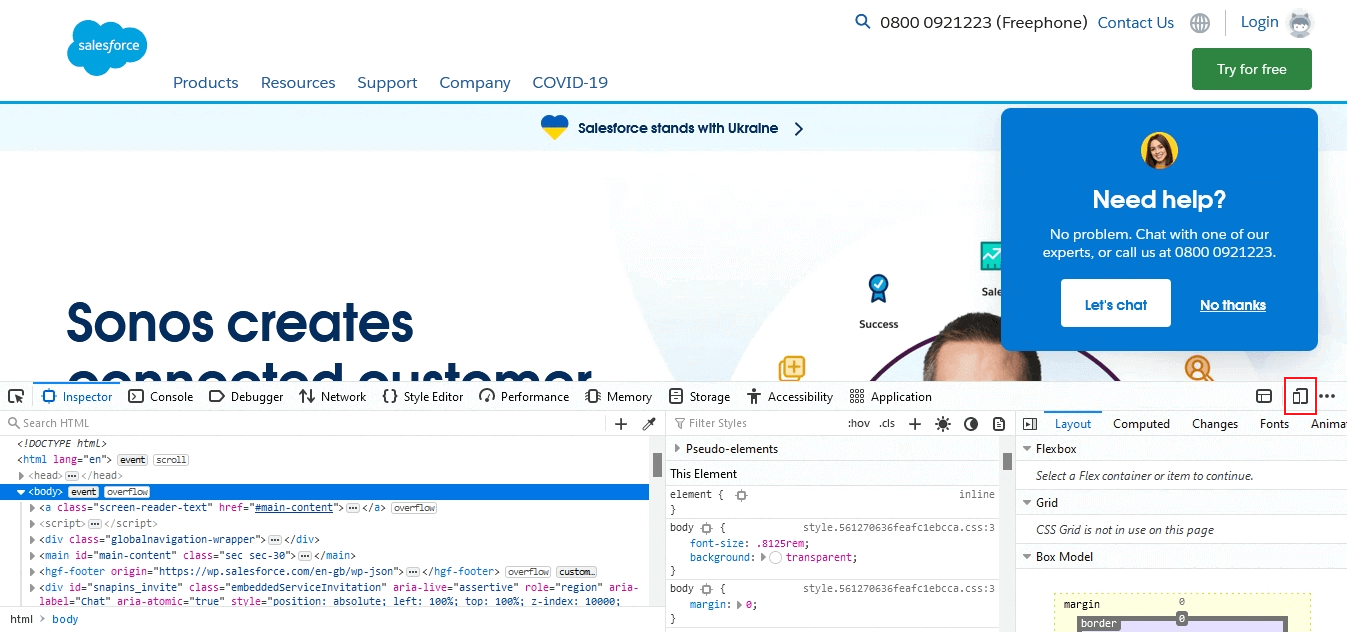Expand the hgf-footer node
The height and width of the screenshot is (632, 1347).
tap(33, 571)
